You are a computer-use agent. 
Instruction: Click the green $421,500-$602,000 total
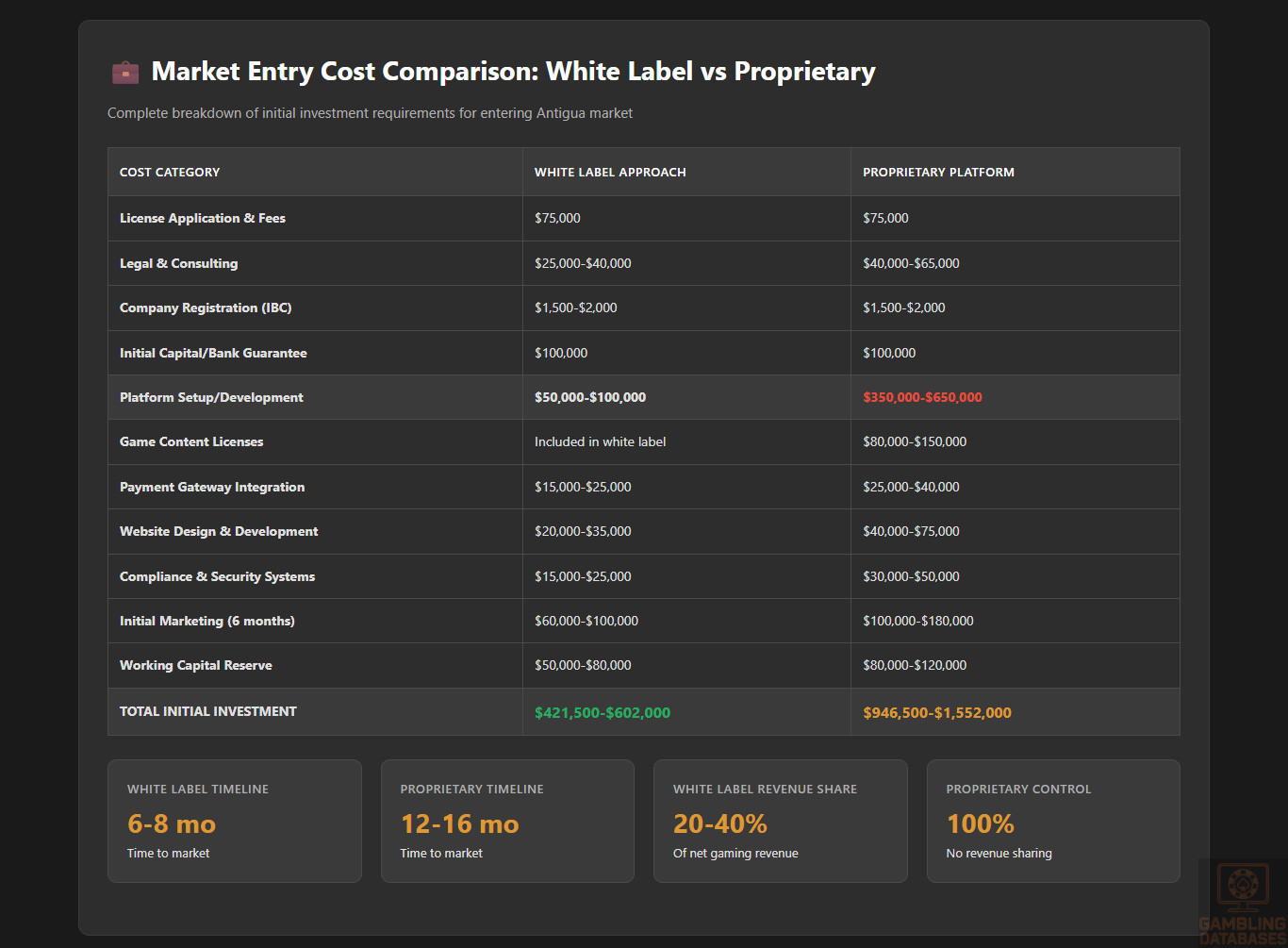coord(603,713)
